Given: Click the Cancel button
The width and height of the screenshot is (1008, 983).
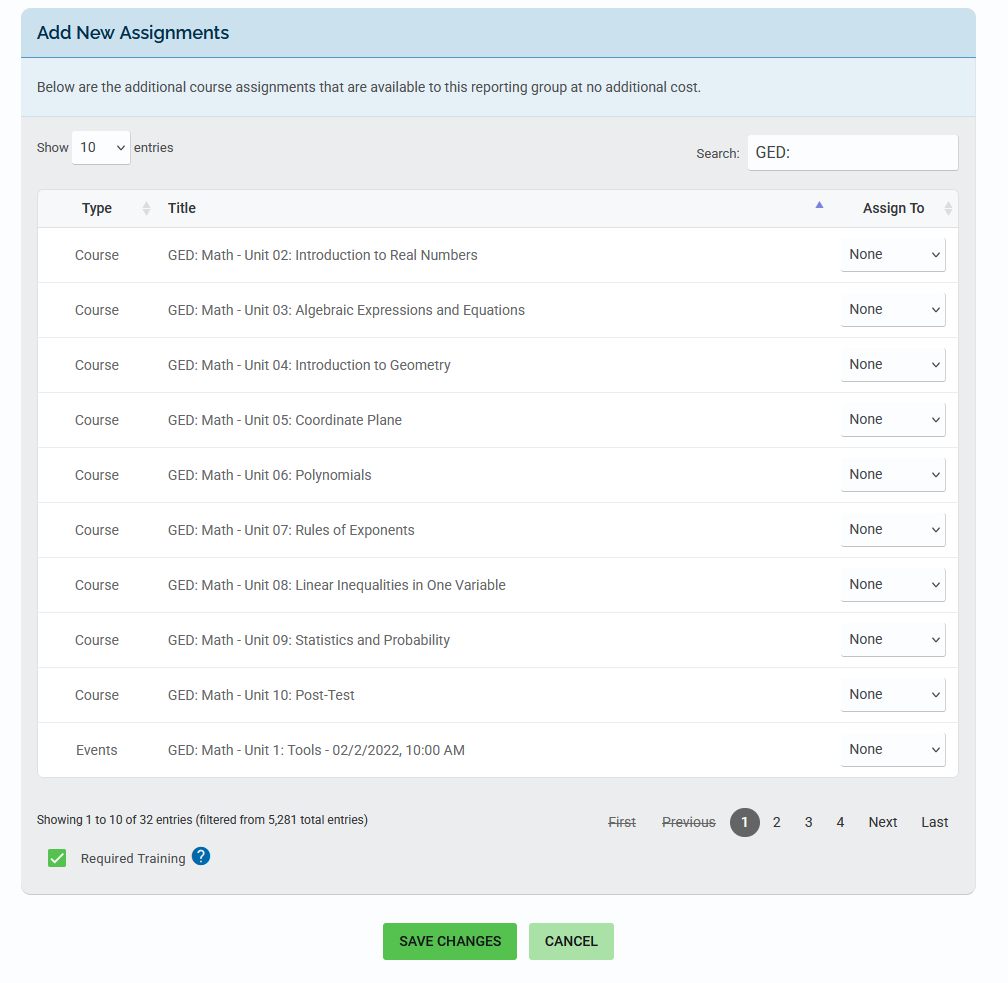Looking at the screenshot, I should point(571,941).
